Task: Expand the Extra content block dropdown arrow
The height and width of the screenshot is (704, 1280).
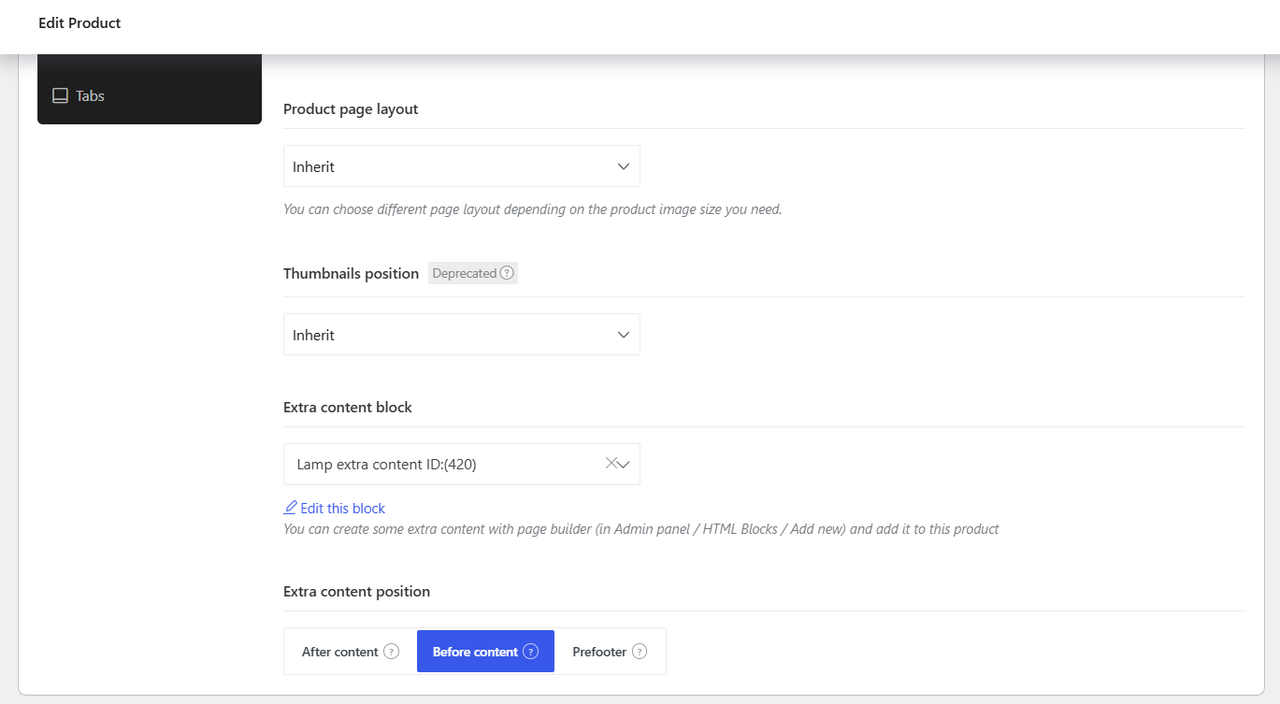Action: (x=623, y=464)
